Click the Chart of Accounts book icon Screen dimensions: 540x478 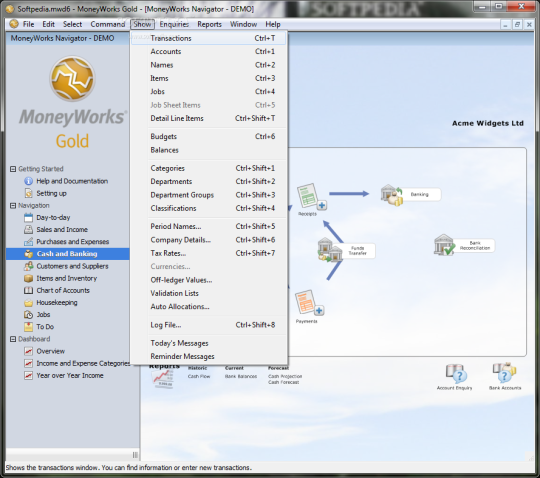29,290
